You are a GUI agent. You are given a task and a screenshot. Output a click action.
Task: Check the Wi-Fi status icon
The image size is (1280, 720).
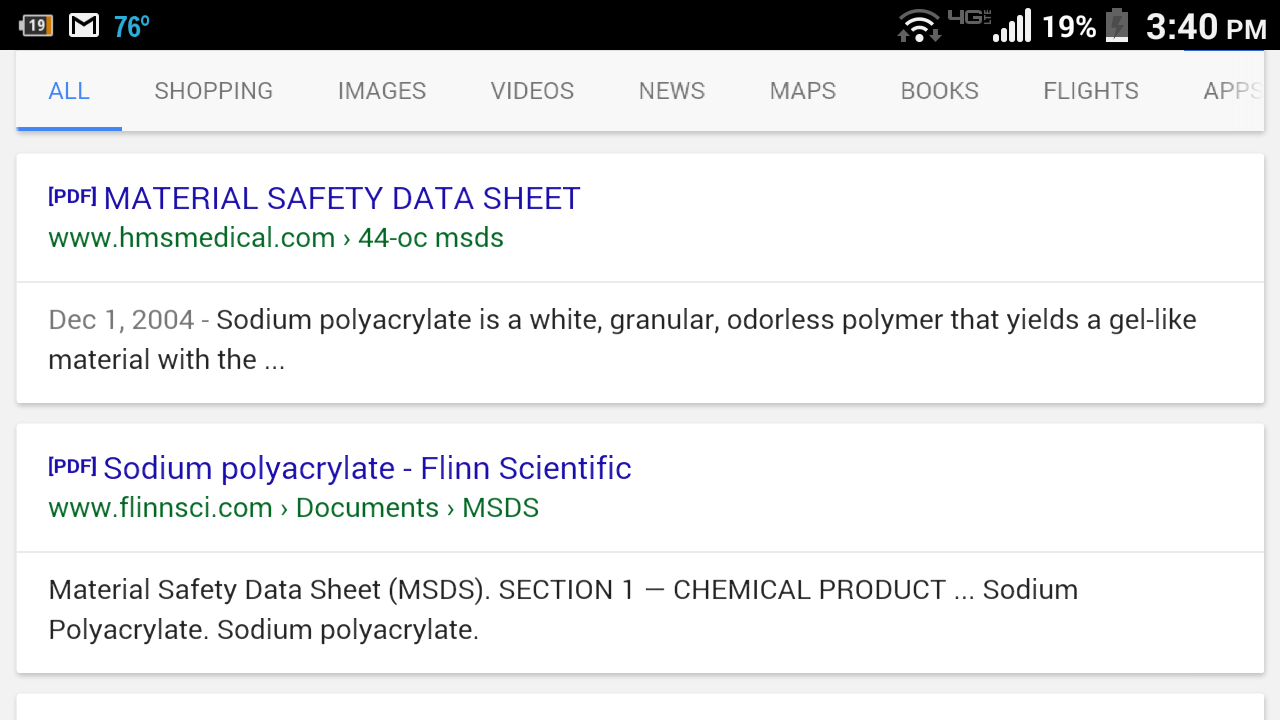pyautogui.click(x=918, y=25)
